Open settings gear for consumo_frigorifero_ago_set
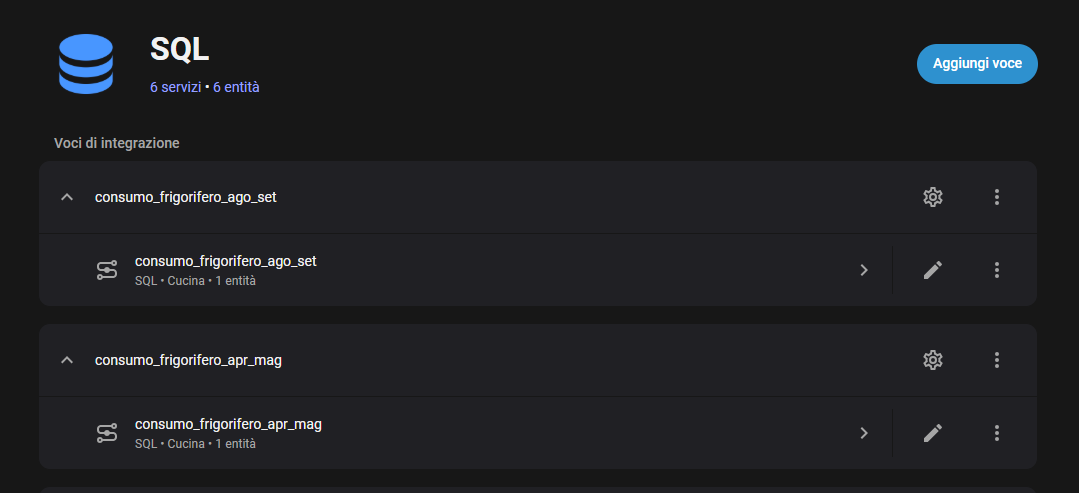 933,197
